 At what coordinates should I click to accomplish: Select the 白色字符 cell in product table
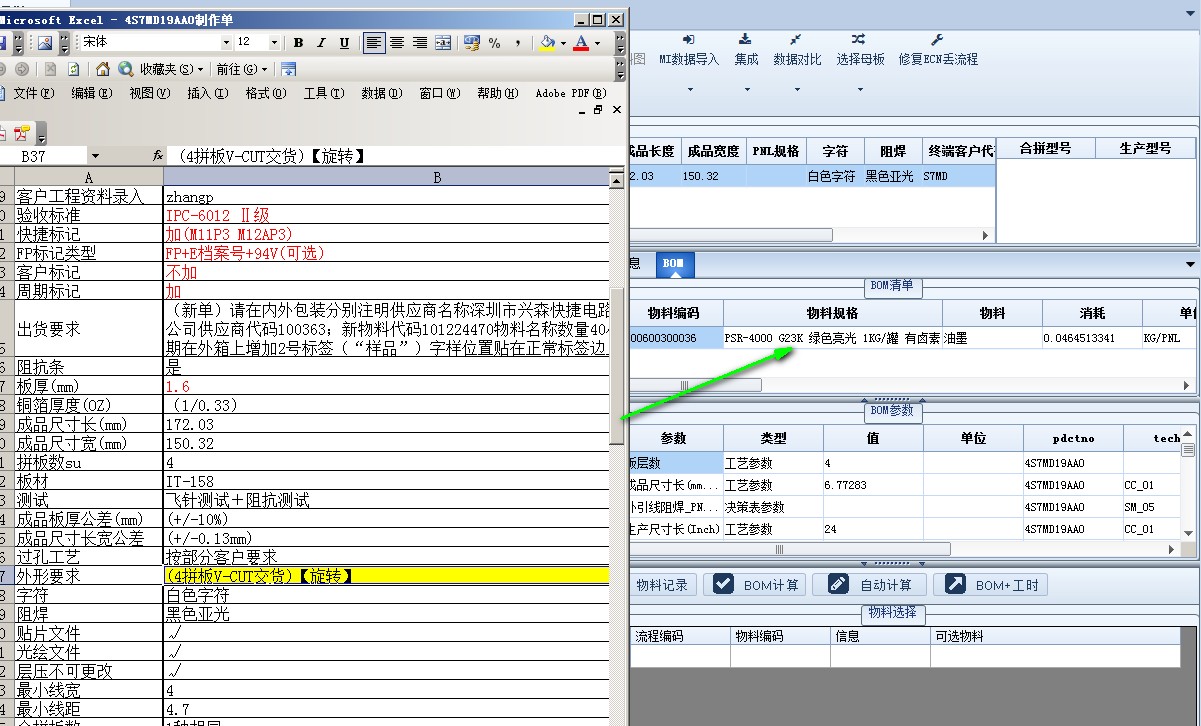pos(835,176)
